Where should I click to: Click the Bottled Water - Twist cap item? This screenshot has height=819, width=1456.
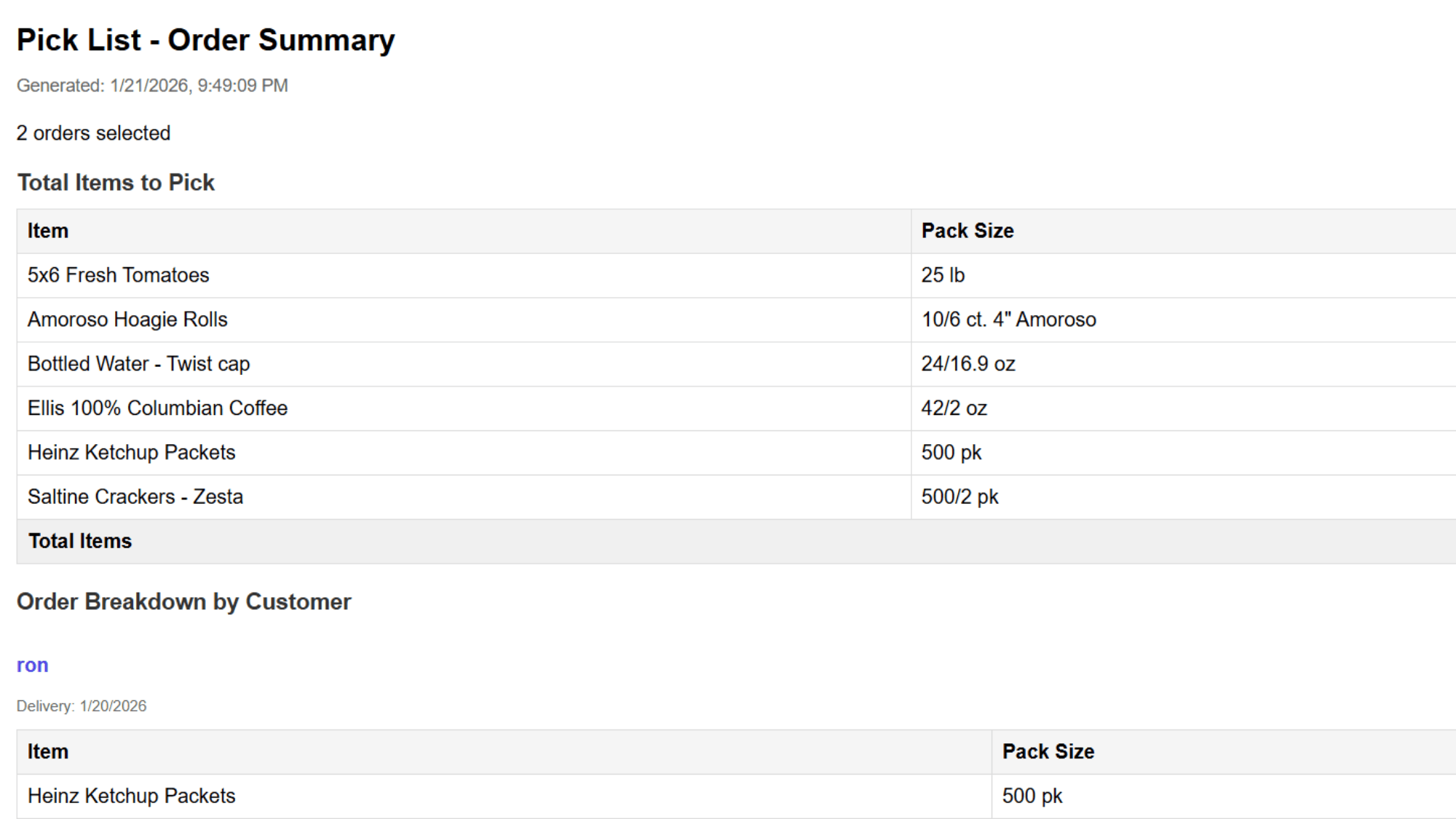point(138,364)
